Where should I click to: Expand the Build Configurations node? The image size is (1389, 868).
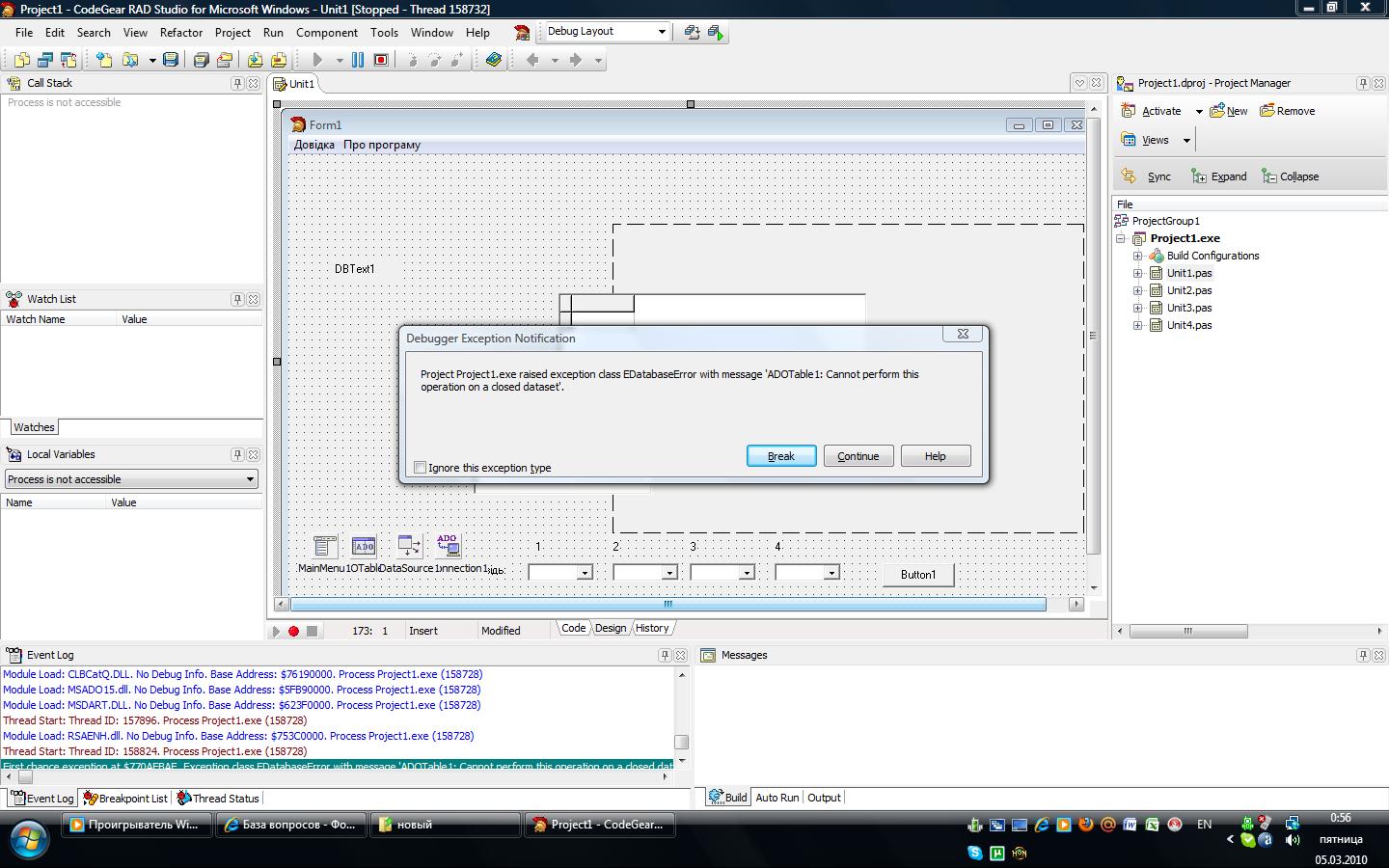tap(1137, 256)
